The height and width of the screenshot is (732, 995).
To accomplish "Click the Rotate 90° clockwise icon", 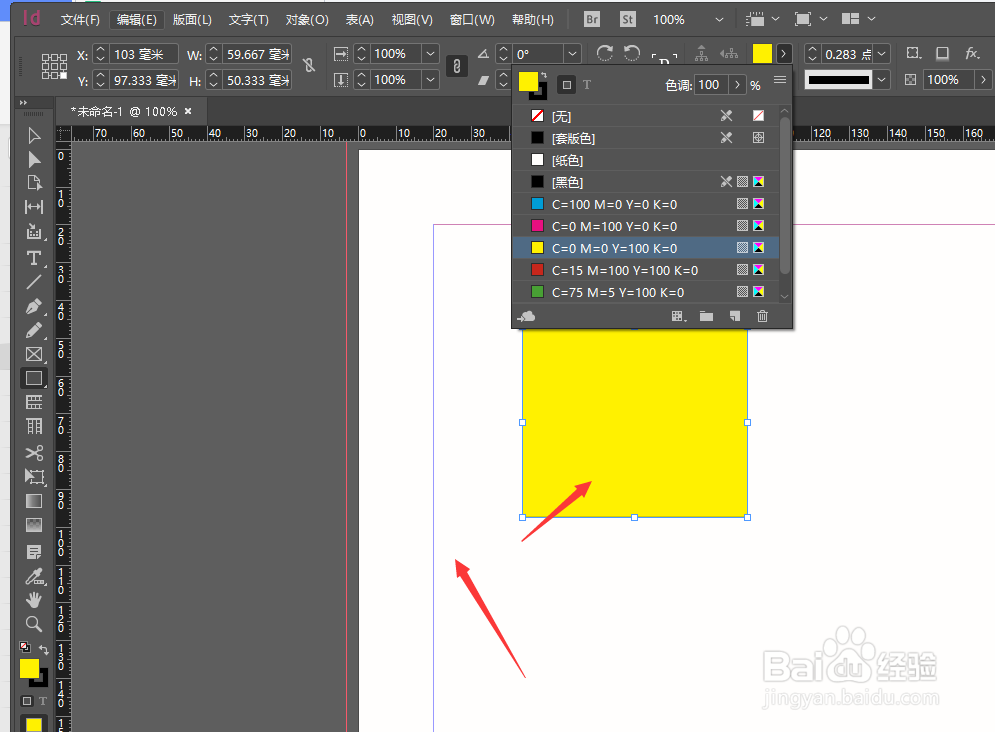I will [605, 53].
